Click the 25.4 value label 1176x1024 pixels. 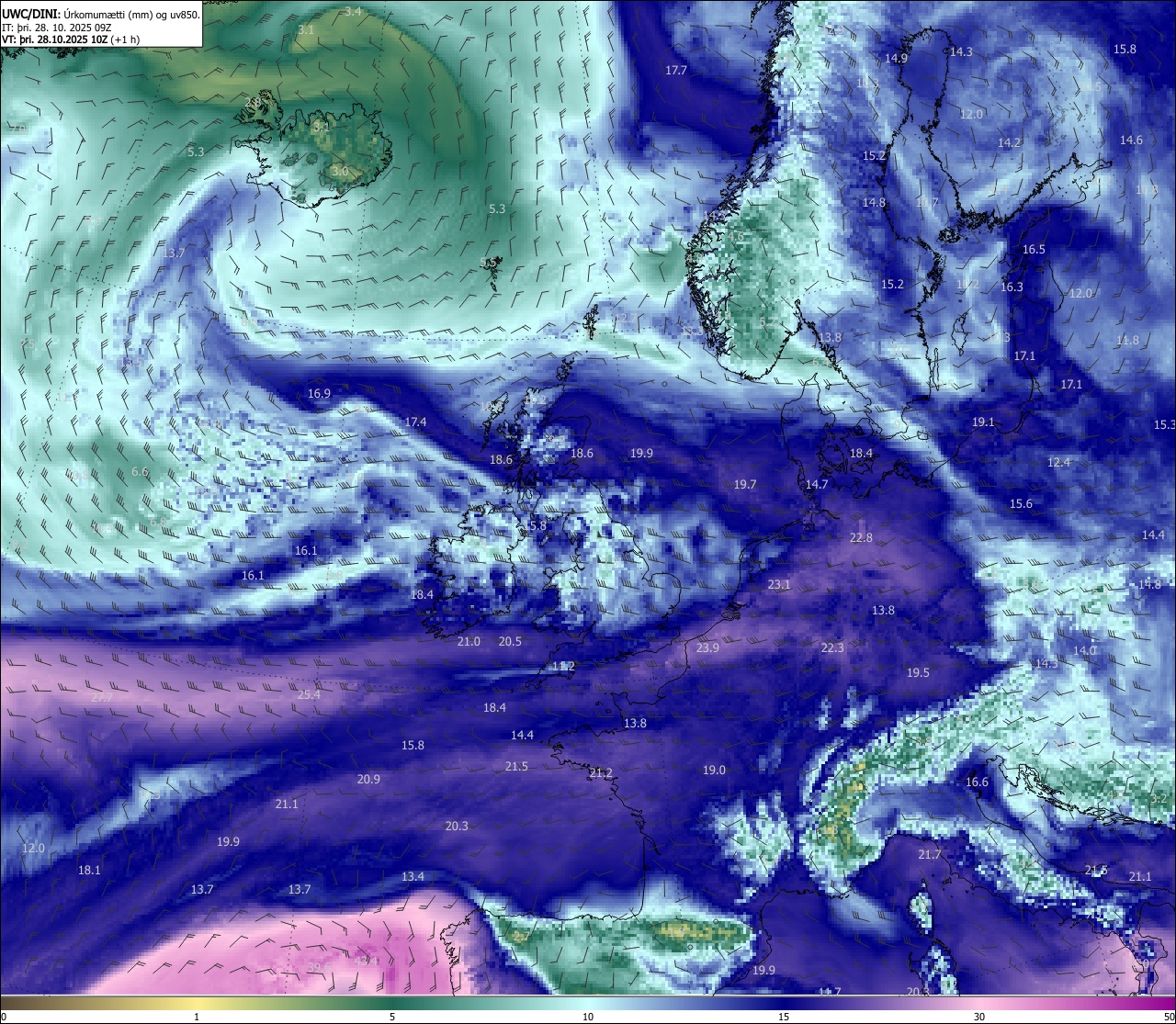click(309, 695)
